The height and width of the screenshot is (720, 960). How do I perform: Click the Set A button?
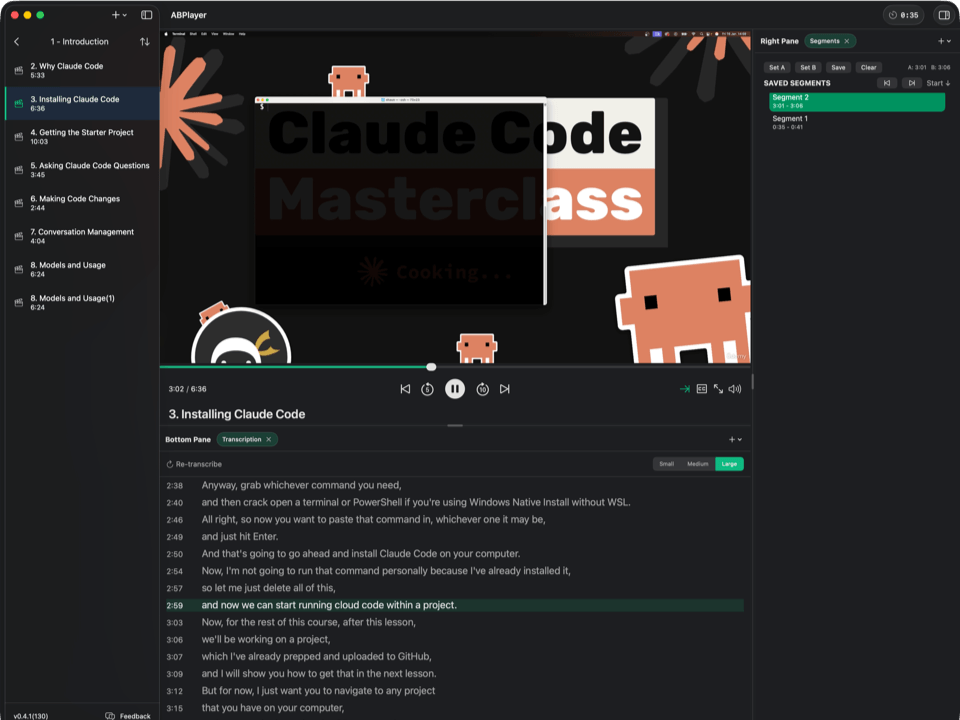point(777,67)
